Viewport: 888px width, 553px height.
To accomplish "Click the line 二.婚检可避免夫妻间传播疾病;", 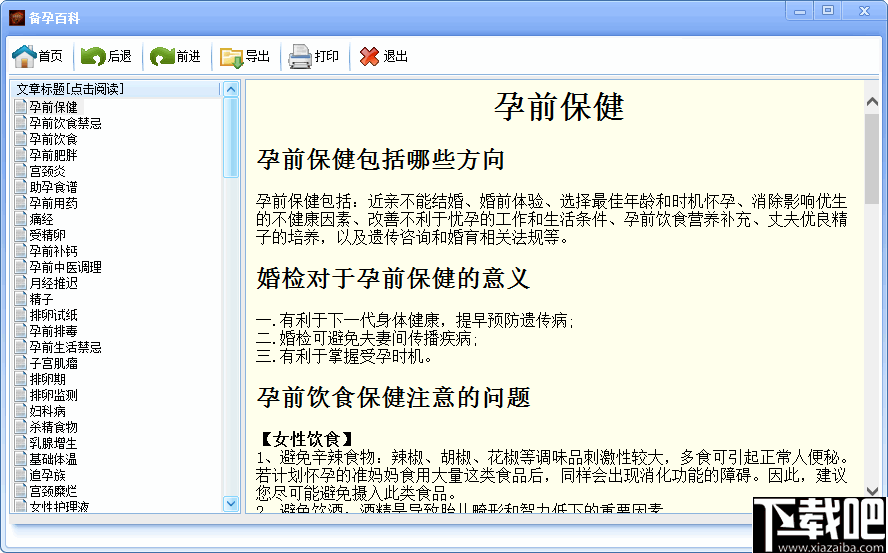I will [x=368, y=339].
